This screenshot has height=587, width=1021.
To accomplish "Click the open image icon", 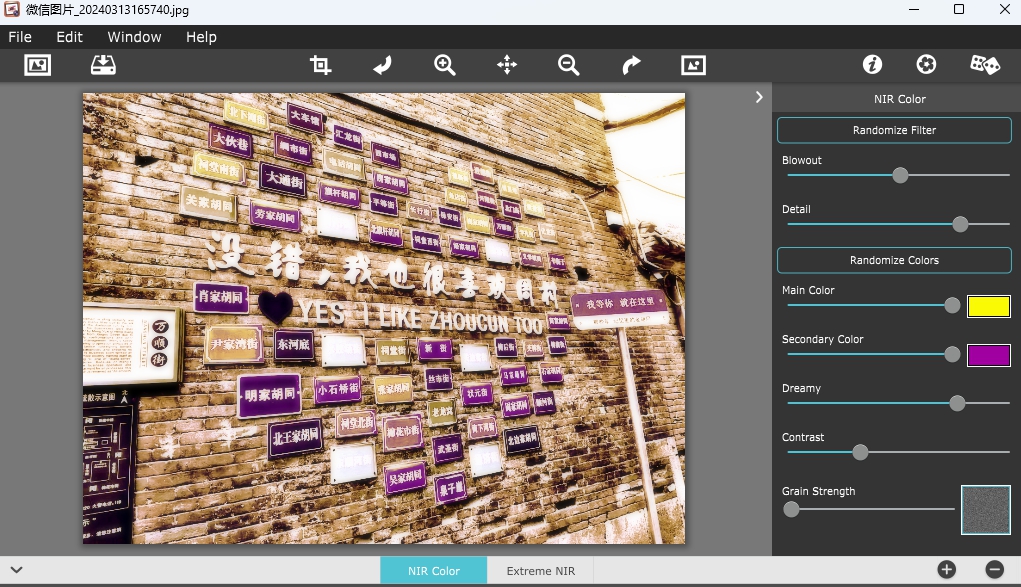I will (x=37, y=65).
